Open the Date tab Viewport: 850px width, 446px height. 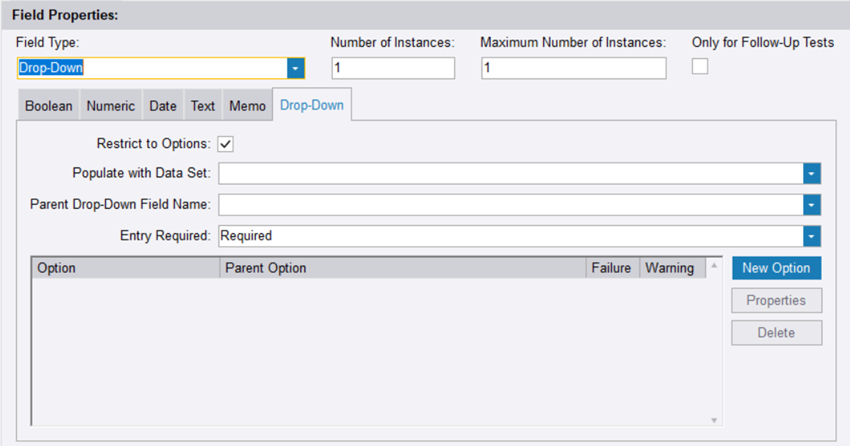162,105
